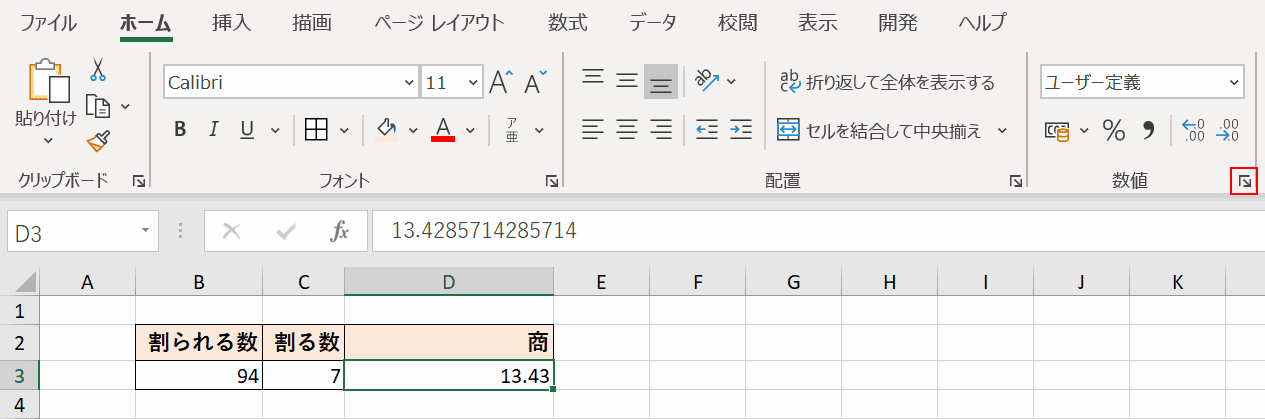Click the formula bar confirm checkmark
The width and height of the screenshot is (1265, 419).
[x=287, y=232]
